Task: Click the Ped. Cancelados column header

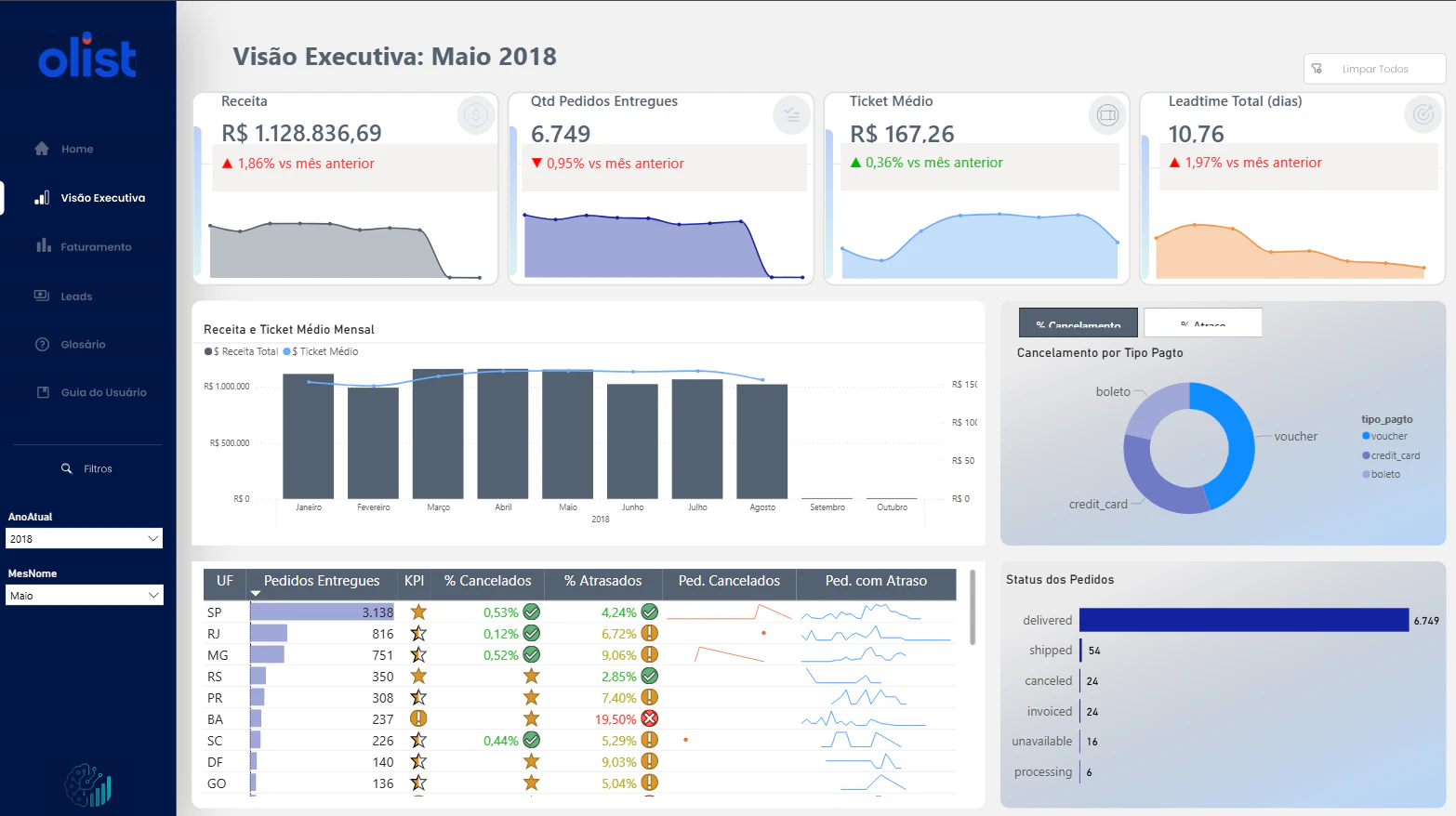Action: pos(729,581)
